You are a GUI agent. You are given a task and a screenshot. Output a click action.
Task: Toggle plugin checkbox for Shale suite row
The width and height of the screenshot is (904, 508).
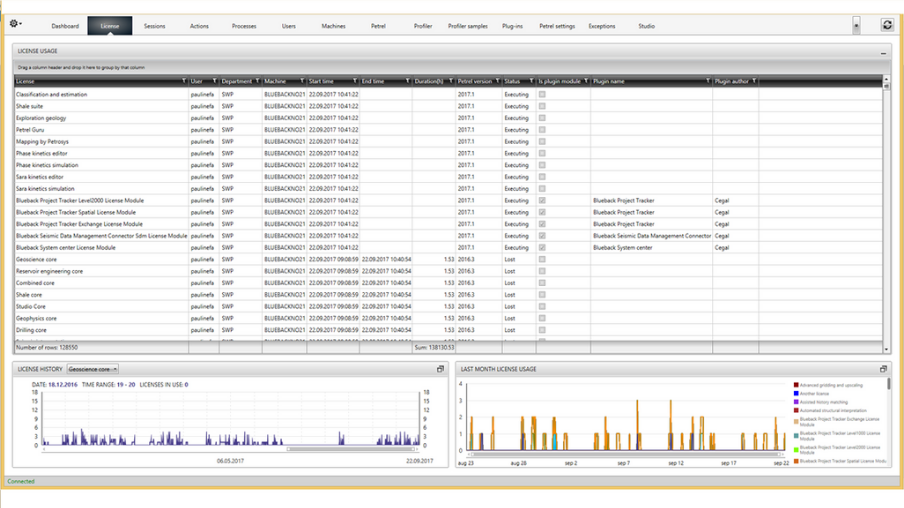tap(542, 106)
